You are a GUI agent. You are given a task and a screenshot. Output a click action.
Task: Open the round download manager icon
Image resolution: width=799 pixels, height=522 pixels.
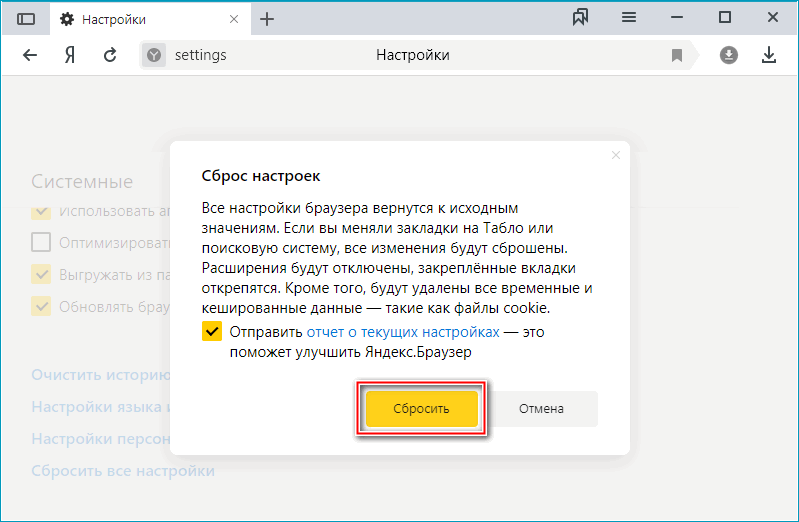click(729, 55)
